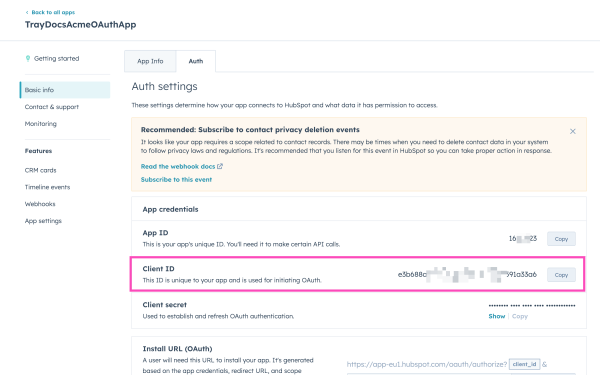Switch to the App Info tab
Viewport: 600px width, 375px height.
pos(150,61)
